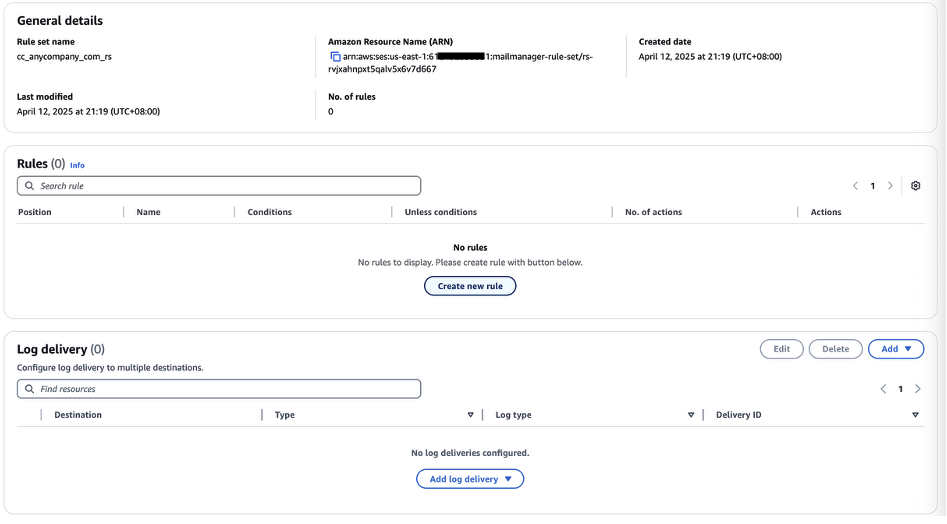Sort by Delivery ID column arrow

pos(915,415)
